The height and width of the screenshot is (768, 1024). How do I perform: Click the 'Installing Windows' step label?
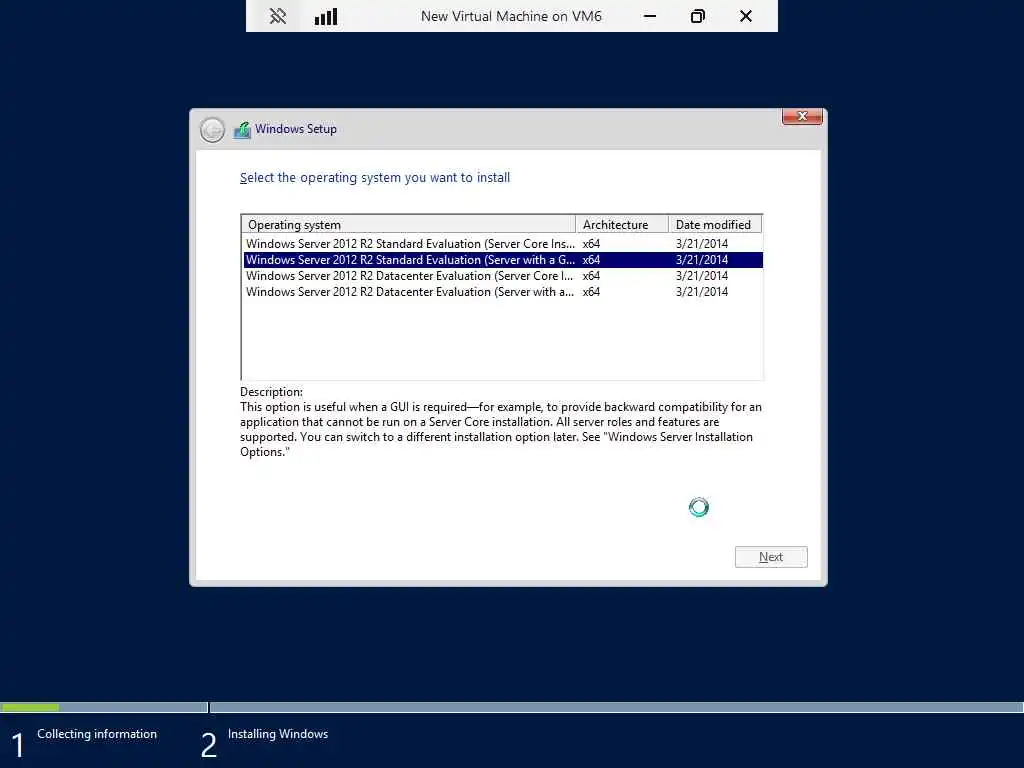coord(278,734)
